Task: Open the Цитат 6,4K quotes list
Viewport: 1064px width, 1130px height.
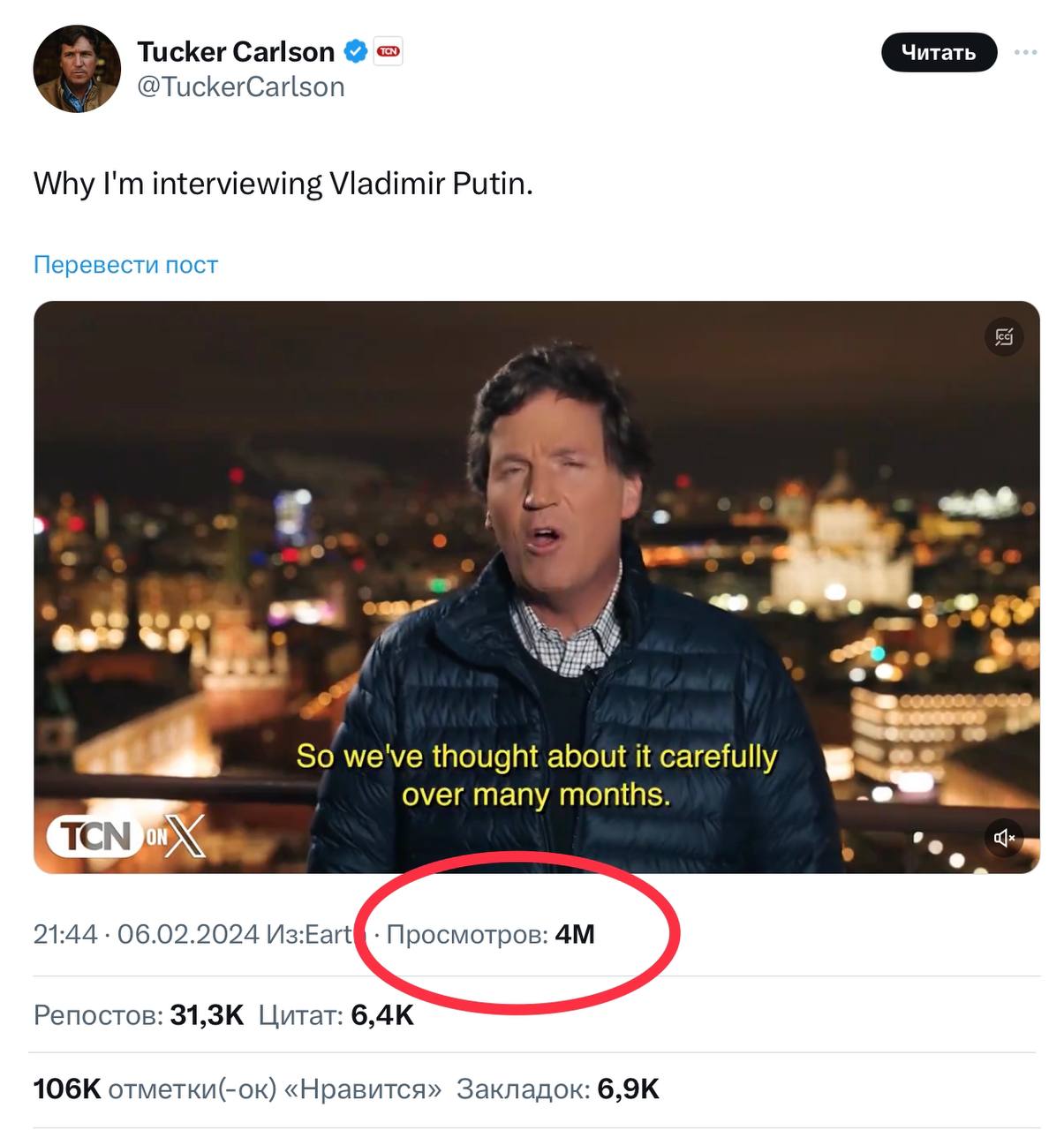Action: coord(336,1015)
